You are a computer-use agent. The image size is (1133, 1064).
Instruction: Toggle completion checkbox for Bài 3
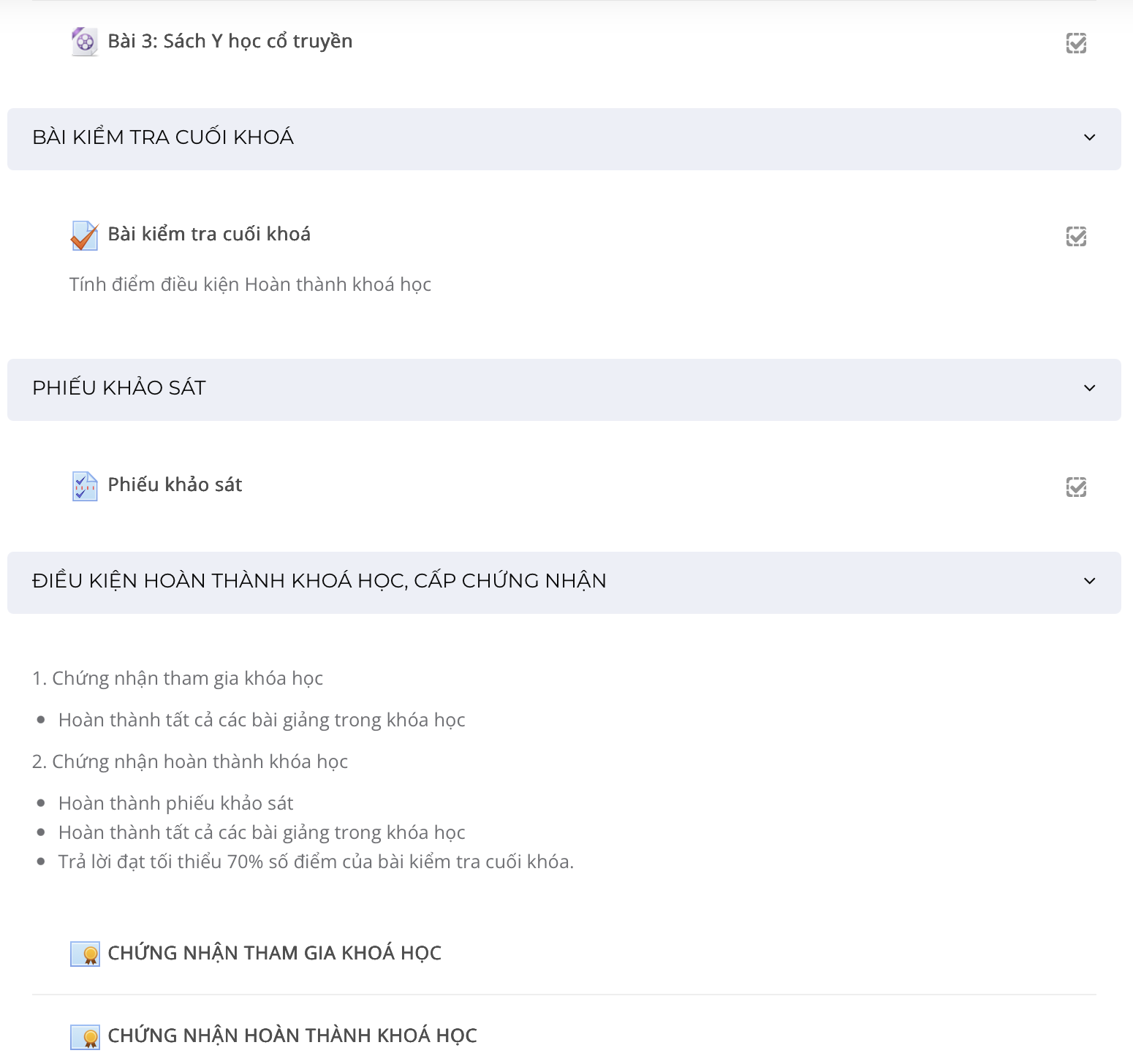pos(1076,44)
